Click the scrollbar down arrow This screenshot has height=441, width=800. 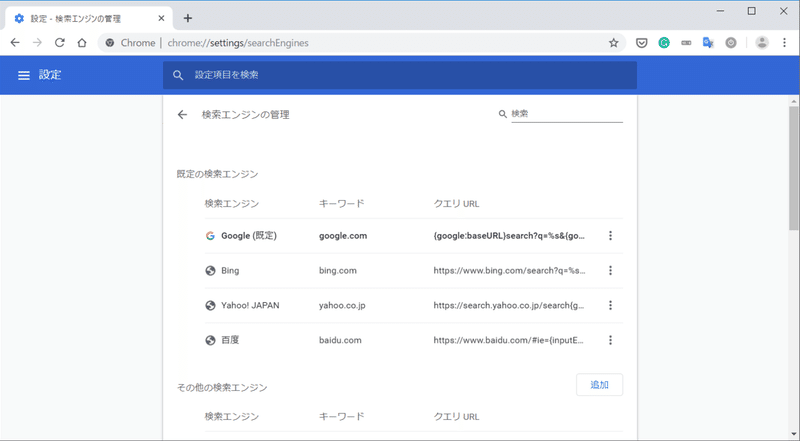coord(794,434)
